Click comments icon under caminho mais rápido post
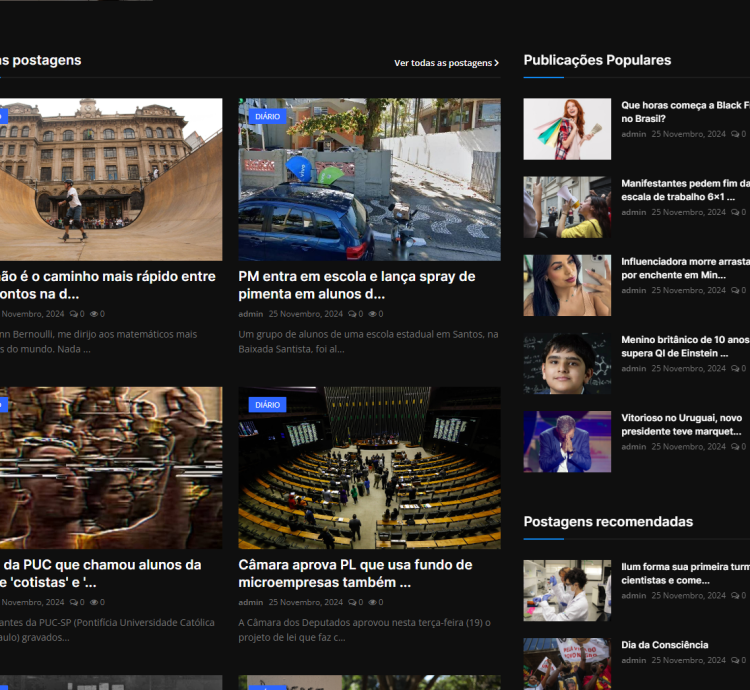This screenshot has height=690, width=750. [74, 314]
